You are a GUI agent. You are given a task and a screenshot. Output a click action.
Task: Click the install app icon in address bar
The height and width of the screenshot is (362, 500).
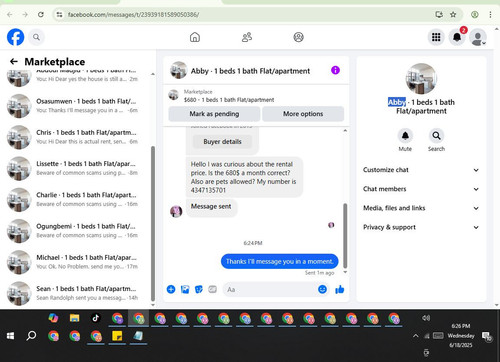click(439, 14)
